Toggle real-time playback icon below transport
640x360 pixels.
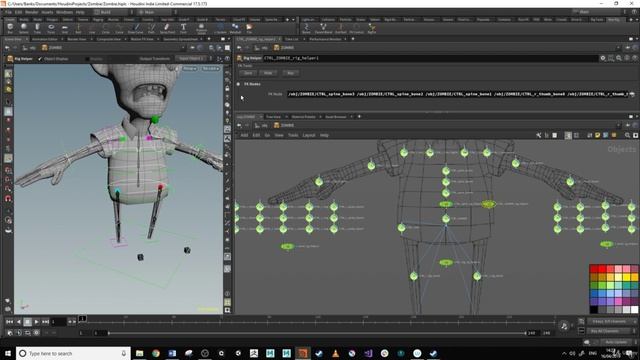tap(19, 333)
